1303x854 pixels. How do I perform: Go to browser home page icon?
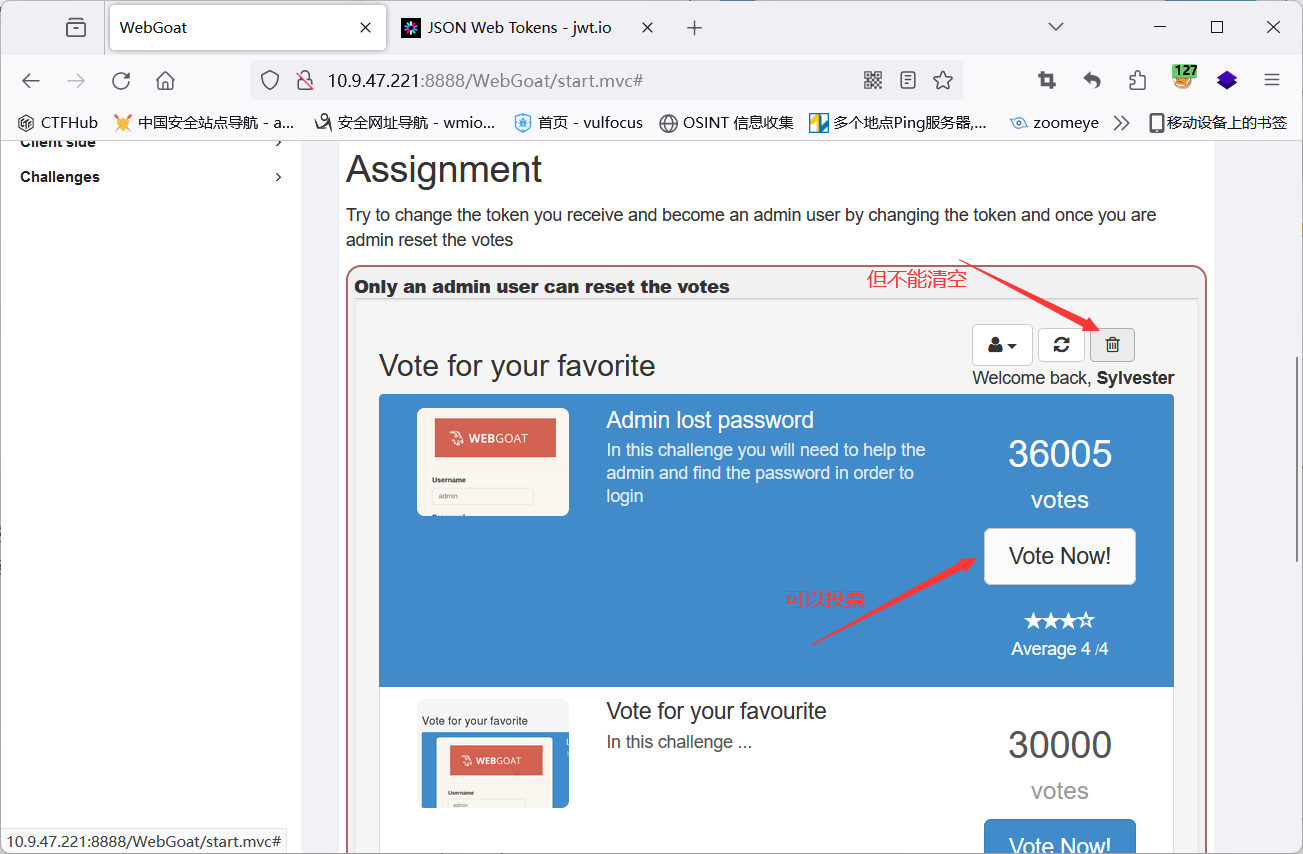166,81
